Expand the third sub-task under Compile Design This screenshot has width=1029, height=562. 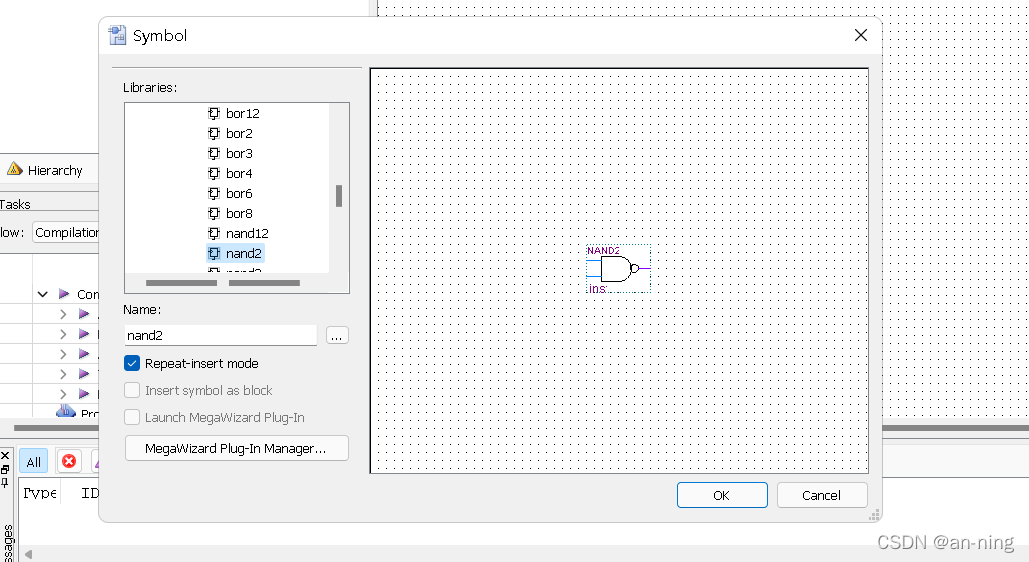pyautogui.click(x=63, y=354)
